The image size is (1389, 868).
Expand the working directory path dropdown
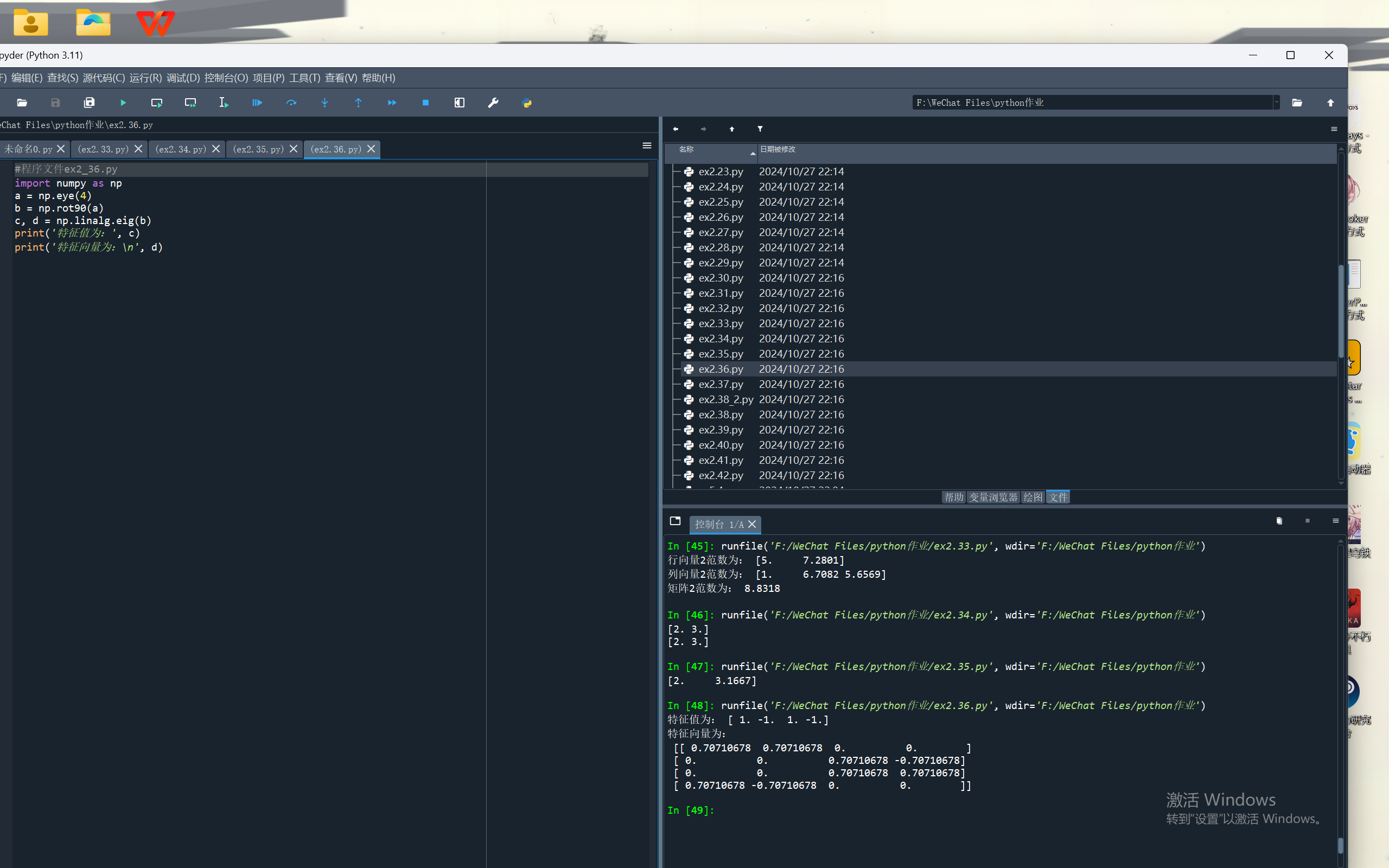click(x=1276, y=103)
